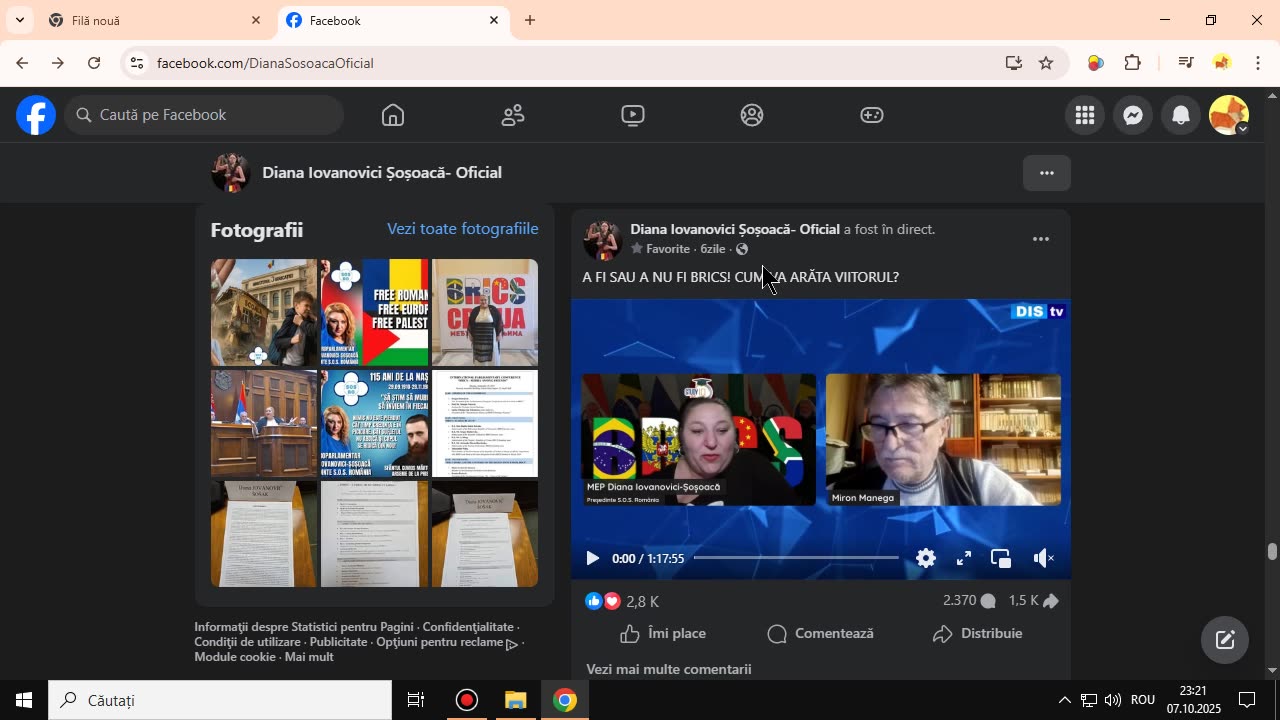This screenshot has height=720, width=1280.
Task: Open the video quality settings gear
Action: coord(926,558)
